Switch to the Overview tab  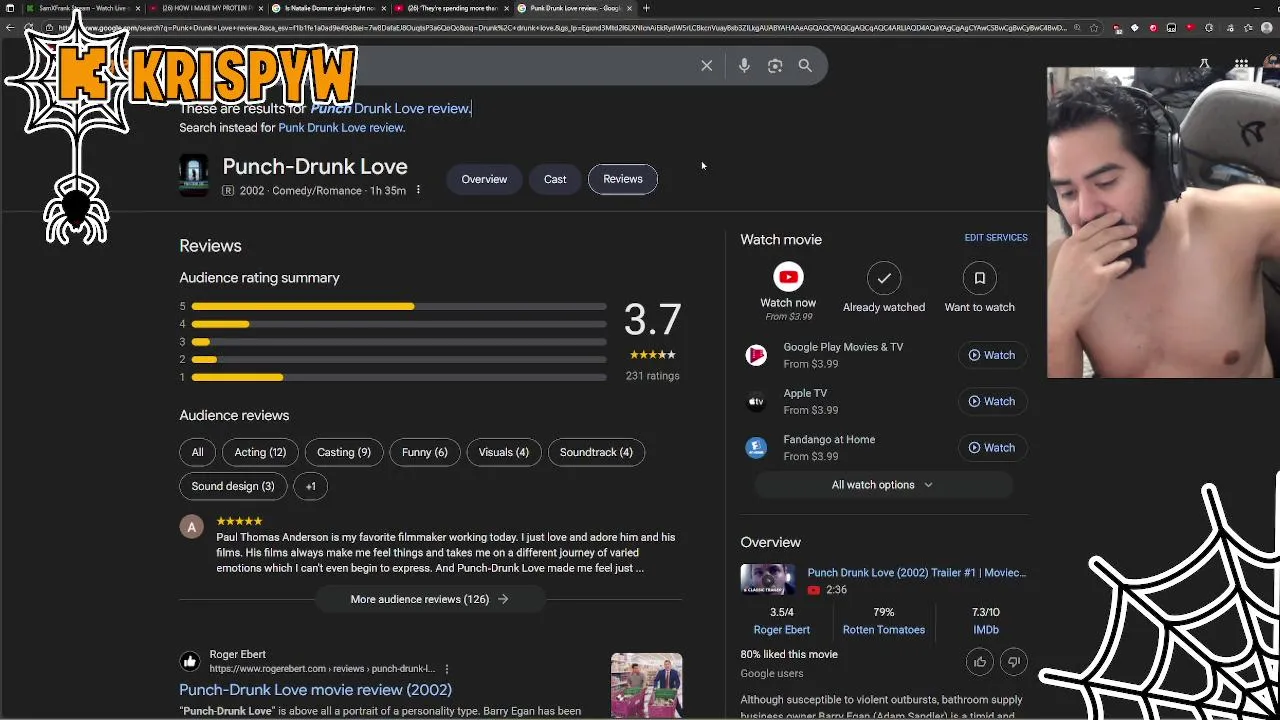click(484, 179)
